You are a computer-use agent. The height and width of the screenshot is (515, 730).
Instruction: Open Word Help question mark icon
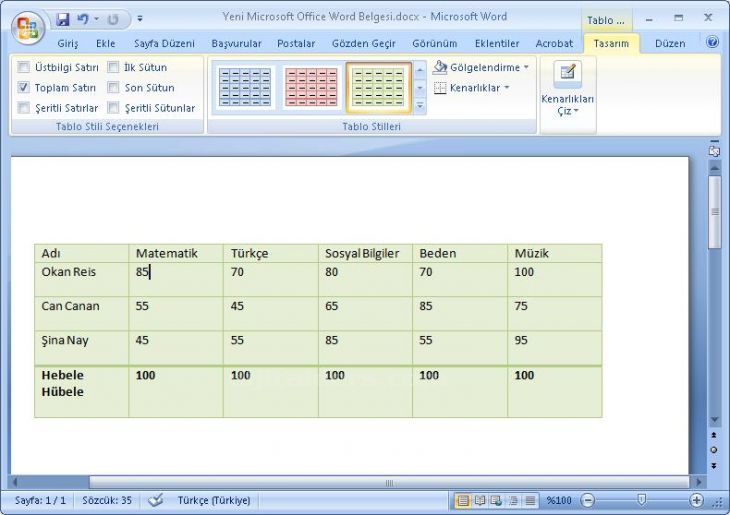click(712, 42)
